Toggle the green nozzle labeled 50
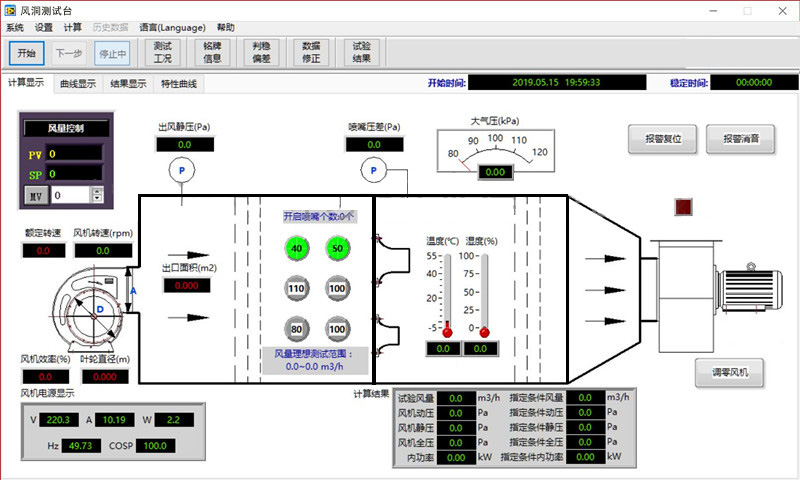800x480 pixels. pyautogui.click(x=337, y=247)
